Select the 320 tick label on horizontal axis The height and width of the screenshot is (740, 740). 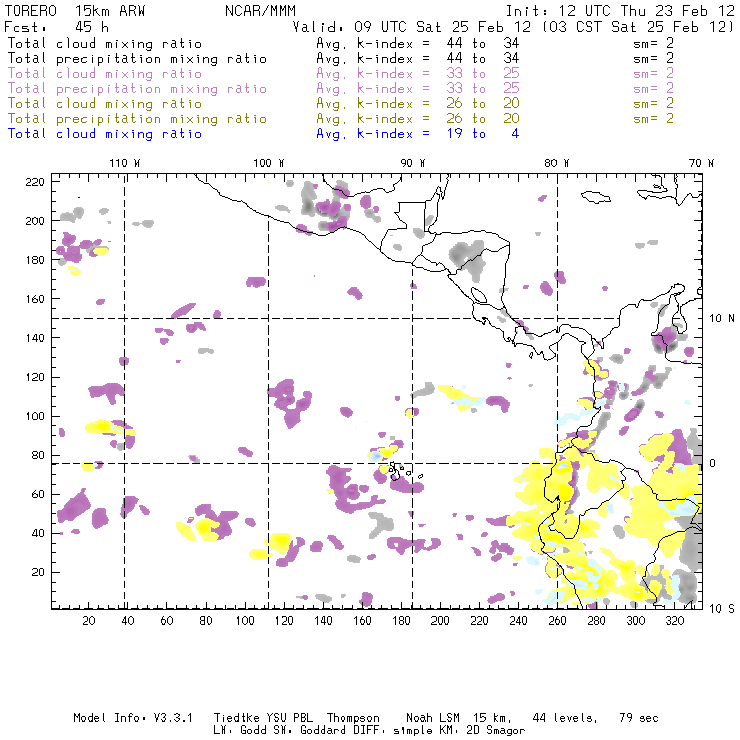pos(675,621)
